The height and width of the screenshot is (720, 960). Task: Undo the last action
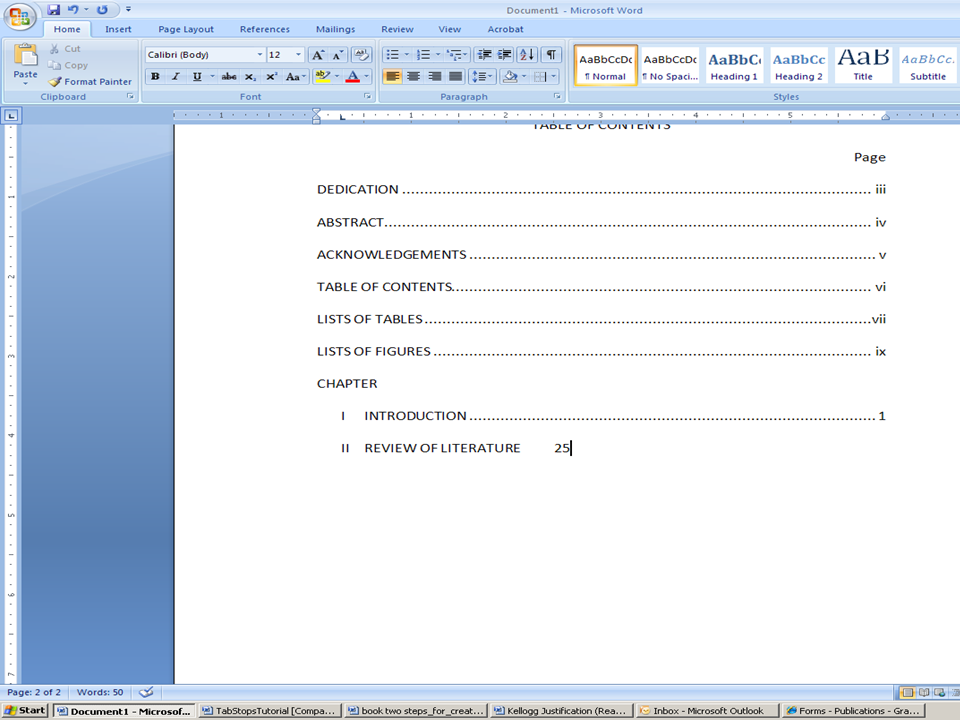(73, 9)
